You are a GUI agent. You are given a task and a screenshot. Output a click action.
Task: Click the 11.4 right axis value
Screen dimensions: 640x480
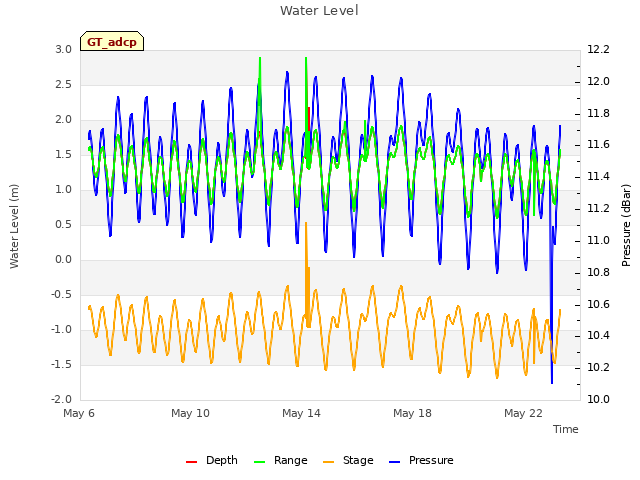(x=598, y=177)
